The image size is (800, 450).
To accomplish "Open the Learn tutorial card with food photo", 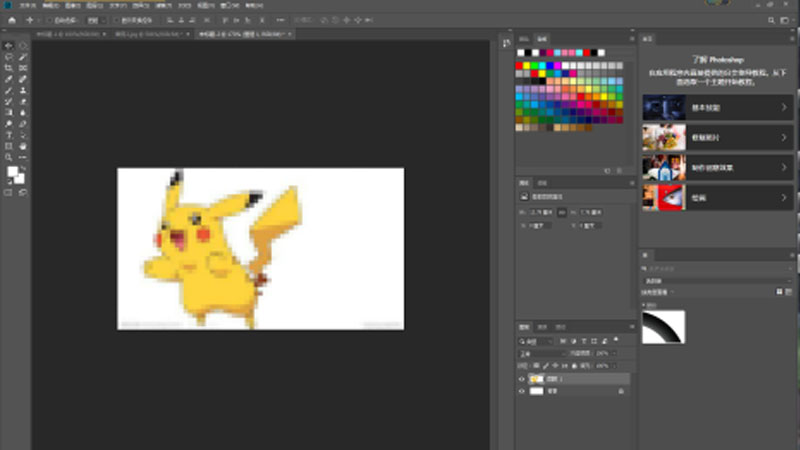I will [717, 138].
